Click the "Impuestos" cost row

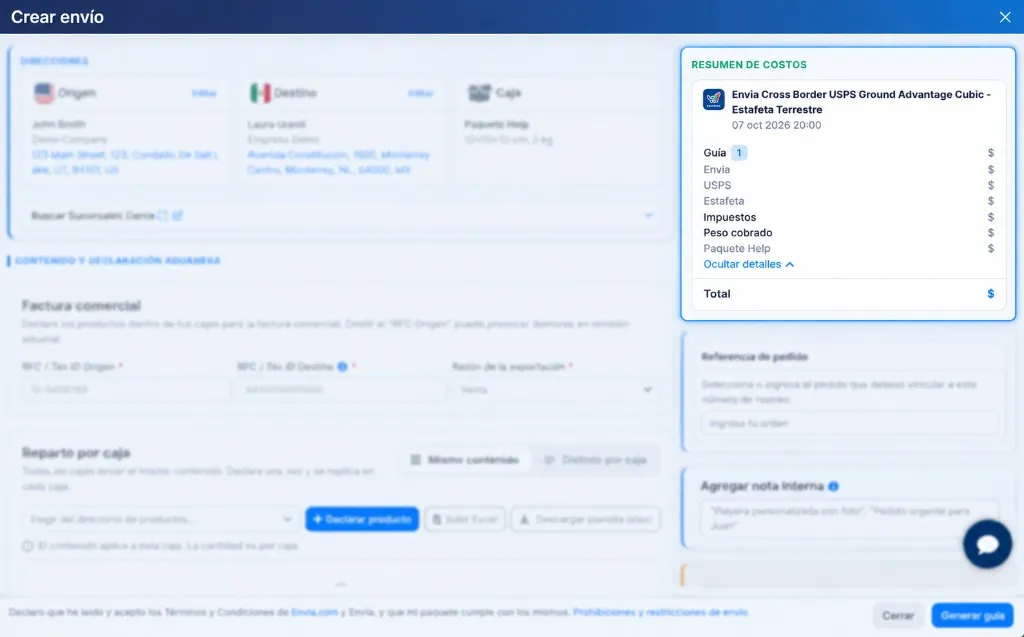(848, 217)
